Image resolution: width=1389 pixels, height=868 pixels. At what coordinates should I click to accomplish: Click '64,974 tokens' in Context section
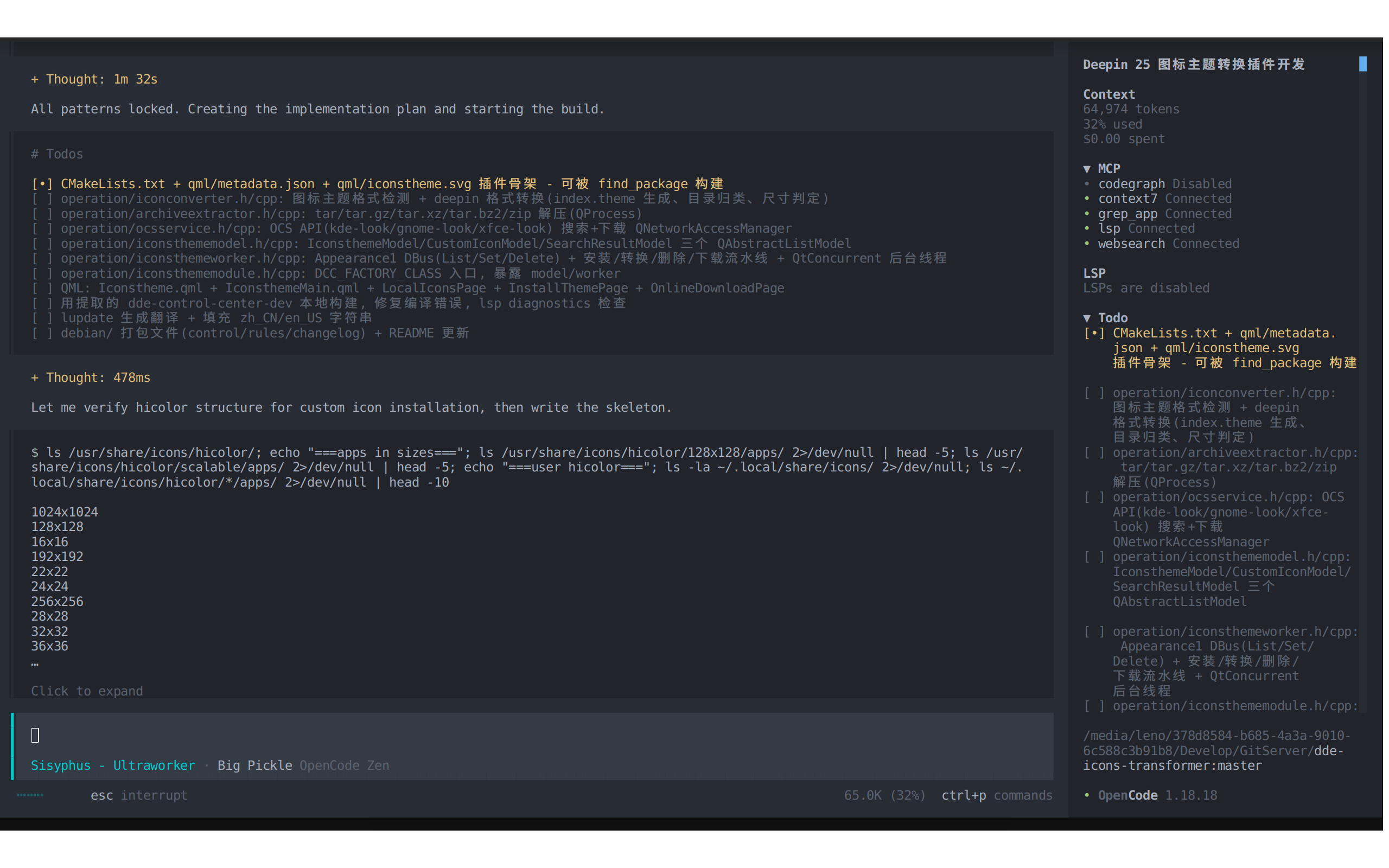coord(1131,109)
